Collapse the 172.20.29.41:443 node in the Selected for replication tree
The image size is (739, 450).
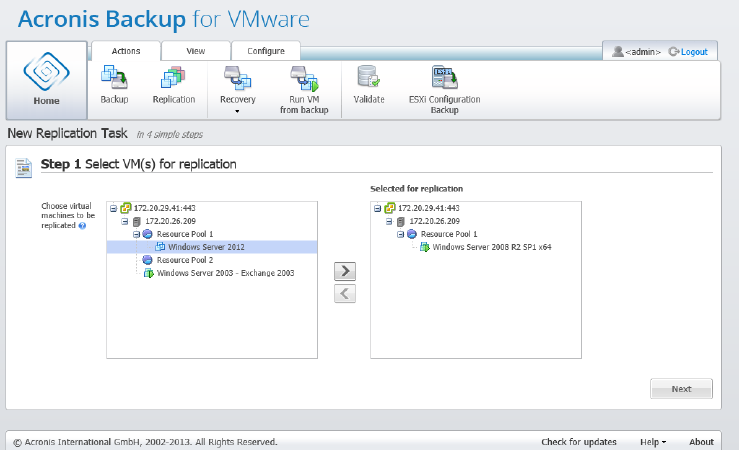[x=377, y=208]
